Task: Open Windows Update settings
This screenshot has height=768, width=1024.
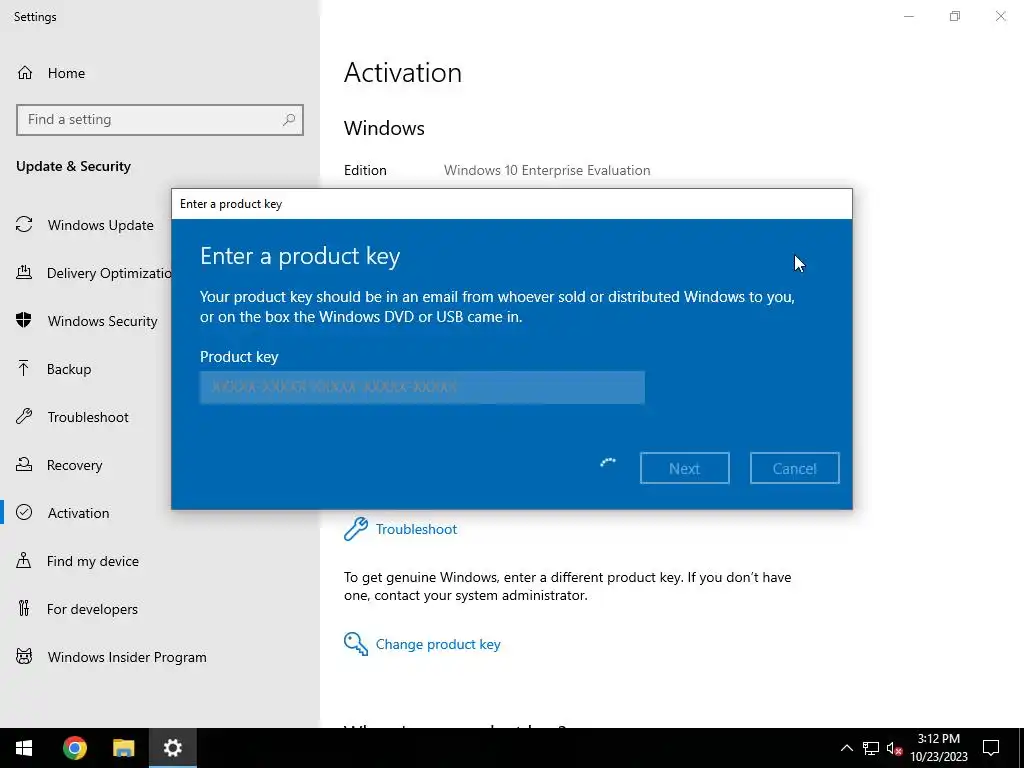Action: [101, 225]
